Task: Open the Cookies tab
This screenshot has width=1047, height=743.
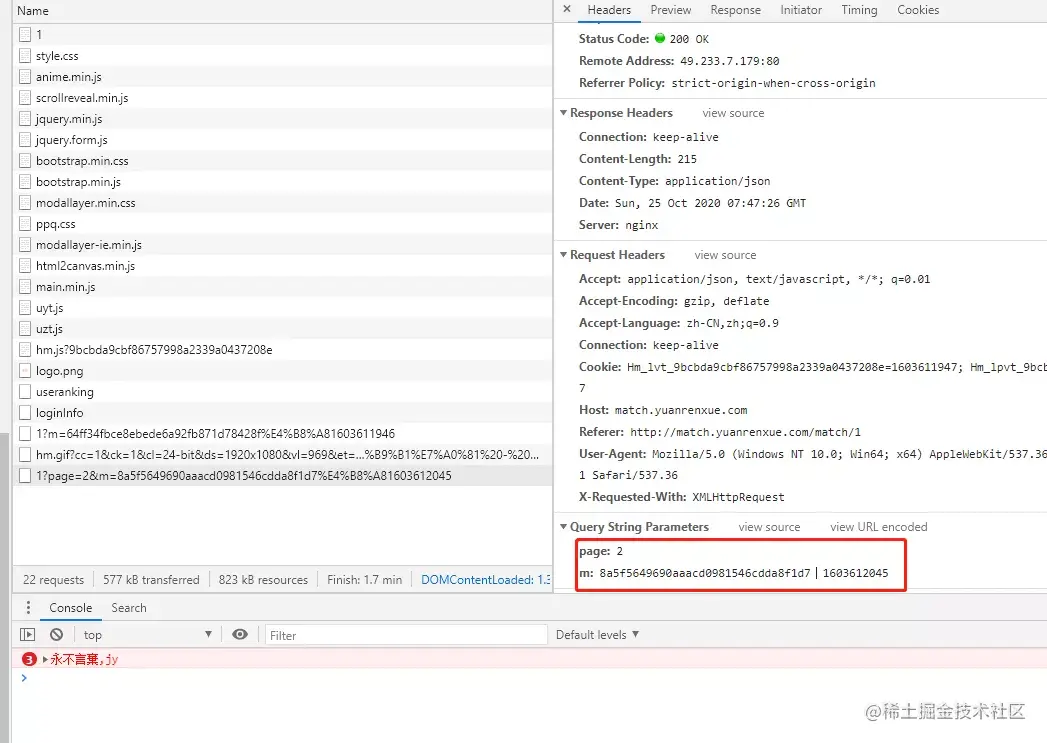Action: 918,10
